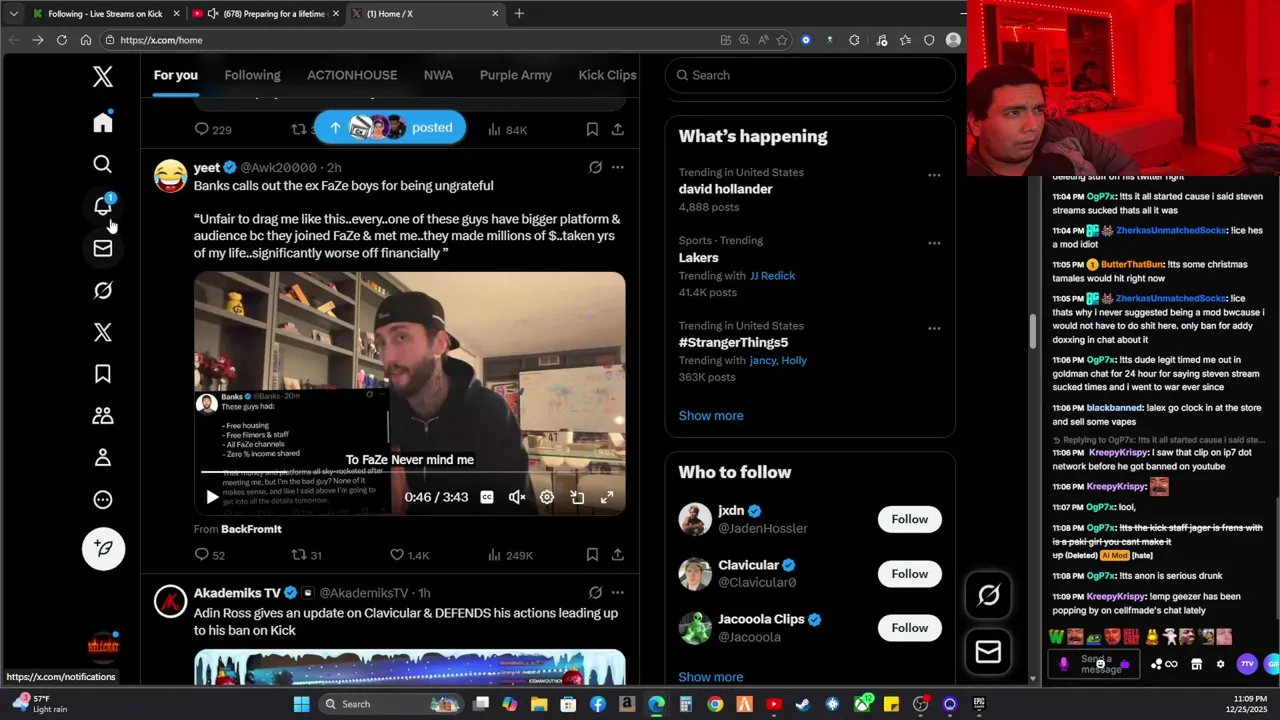The height and width of the screenshot is (720, 1280).
Task: Switch to Kick Live Streams browser tab
Action: [105, 14]
